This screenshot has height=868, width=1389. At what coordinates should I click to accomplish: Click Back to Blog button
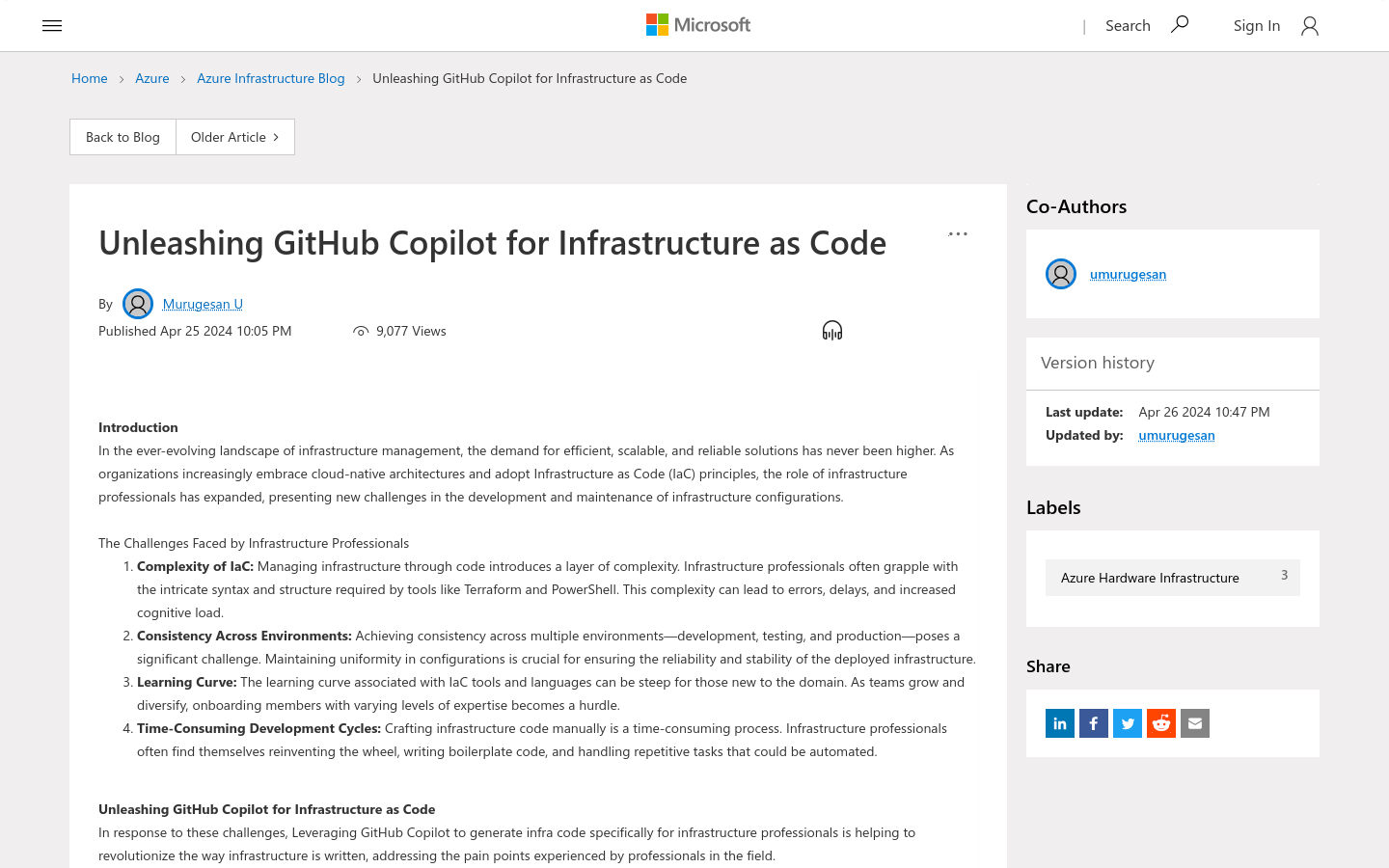click(x=123, y=137)
